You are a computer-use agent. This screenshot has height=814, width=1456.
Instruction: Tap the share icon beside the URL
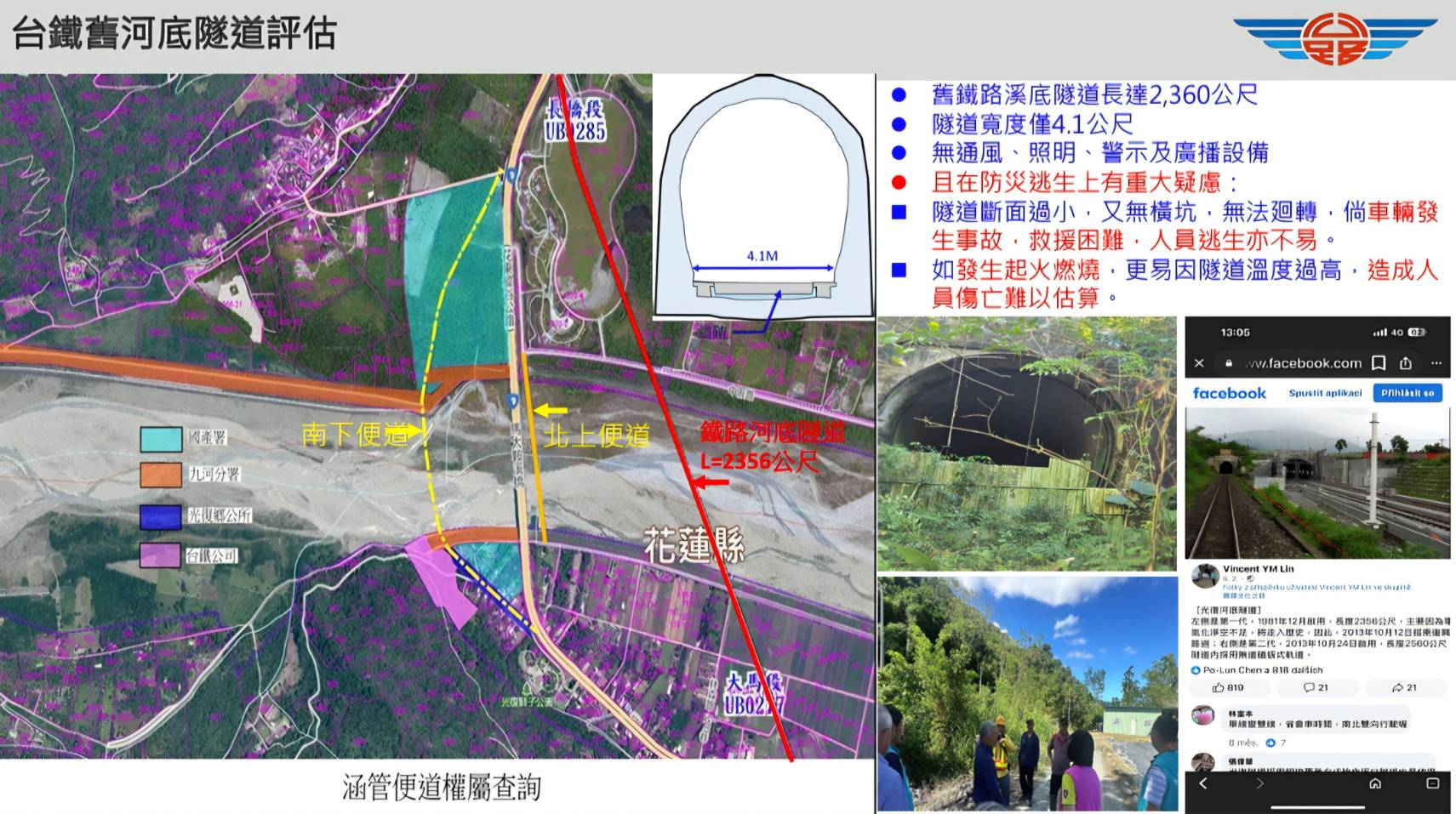pos(1406,363)
